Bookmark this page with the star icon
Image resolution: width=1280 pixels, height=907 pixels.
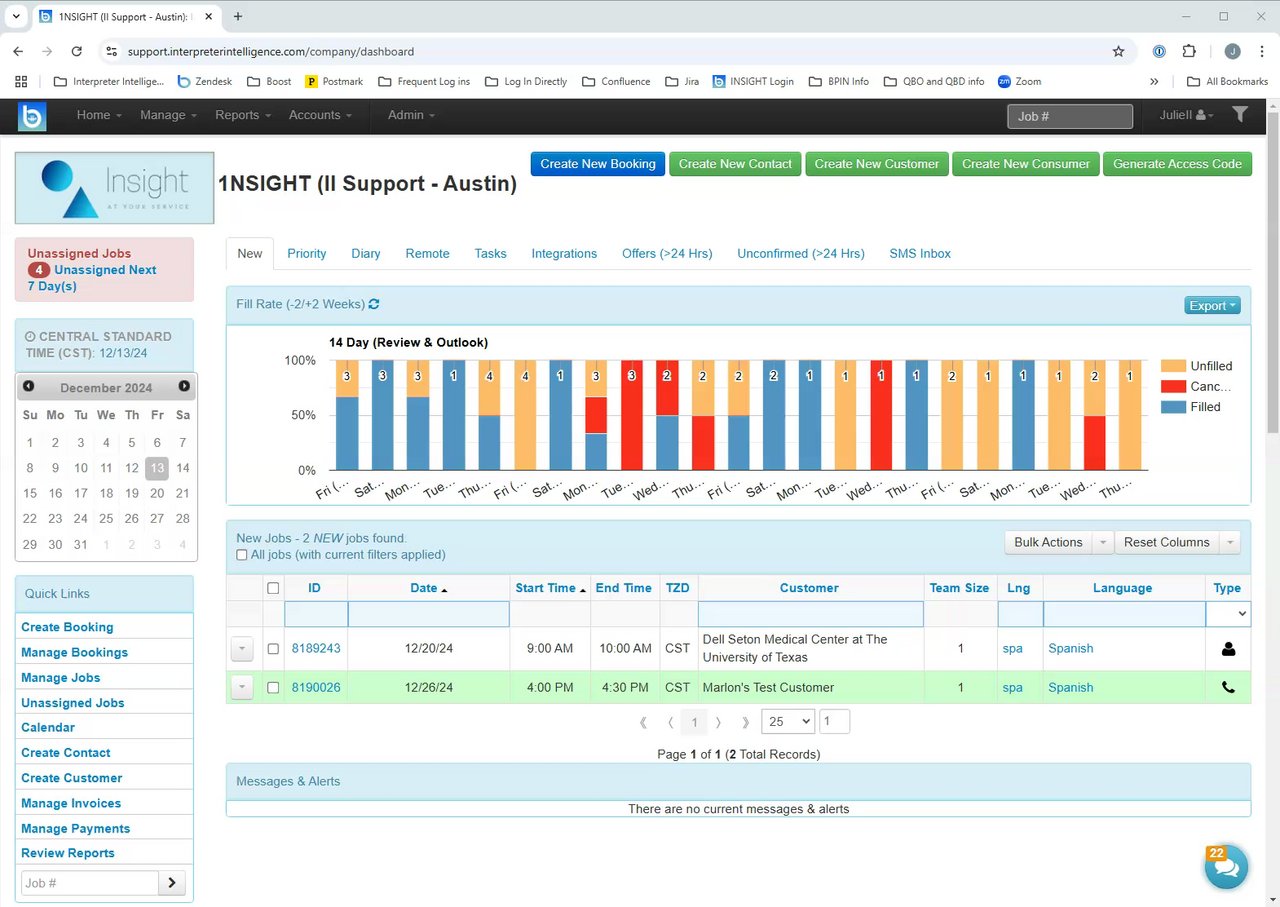pos(1118,51)
